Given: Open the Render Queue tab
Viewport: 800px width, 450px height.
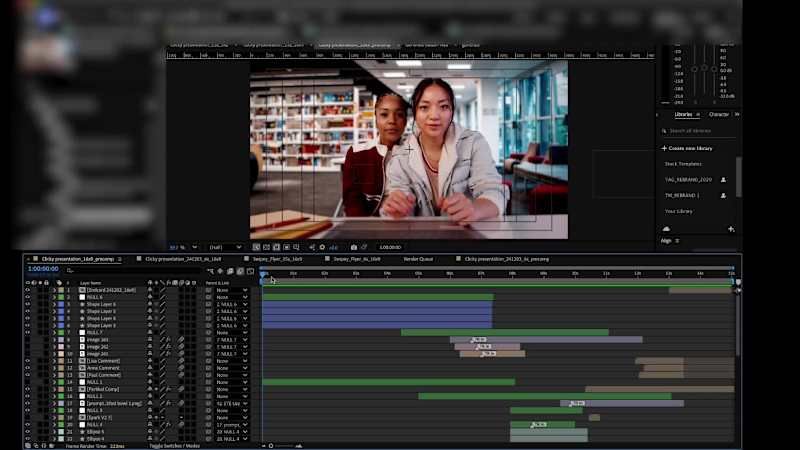Looking at the screenshot, I should 418,259.
